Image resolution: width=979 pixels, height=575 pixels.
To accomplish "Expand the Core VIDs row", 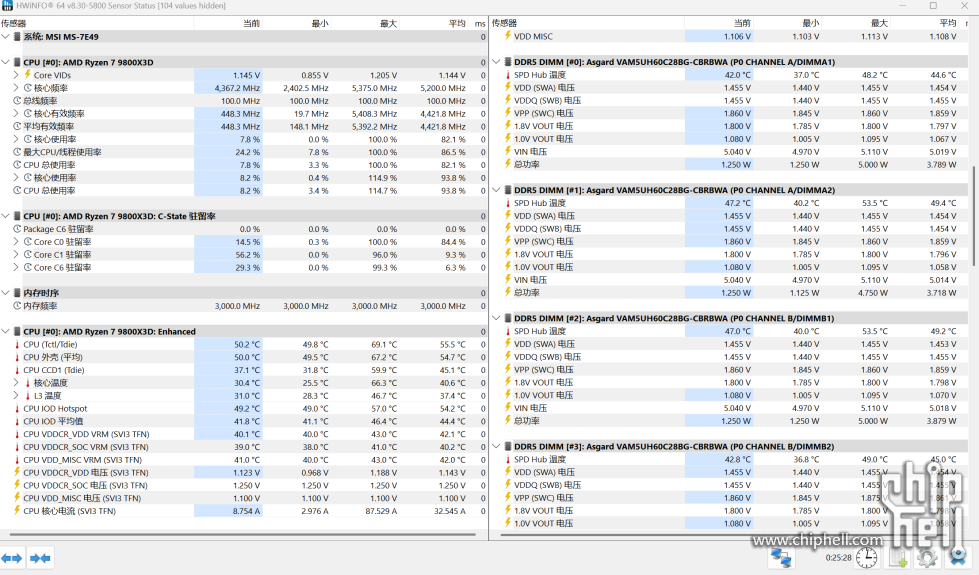I will coord(16,75).
